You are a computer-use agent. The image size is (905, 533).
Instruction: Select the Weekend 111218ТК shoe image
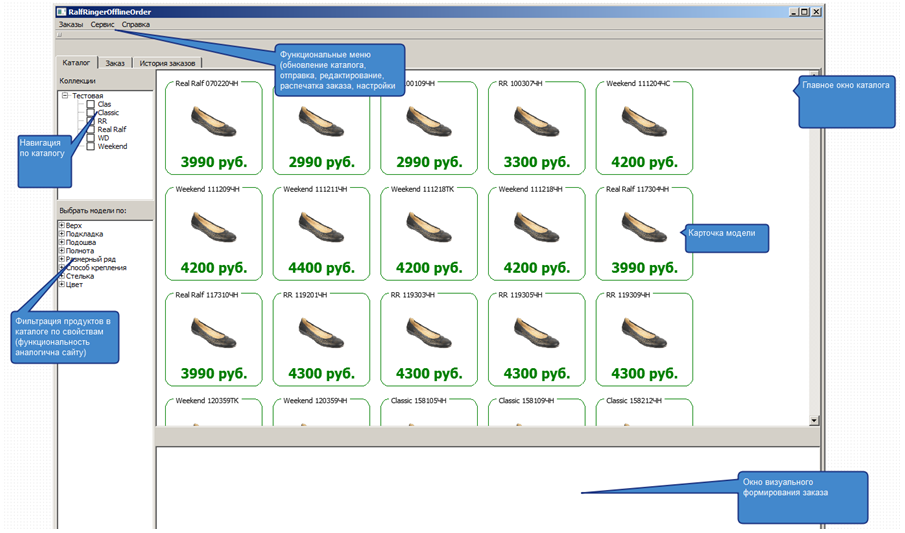(x=428, y=227)
